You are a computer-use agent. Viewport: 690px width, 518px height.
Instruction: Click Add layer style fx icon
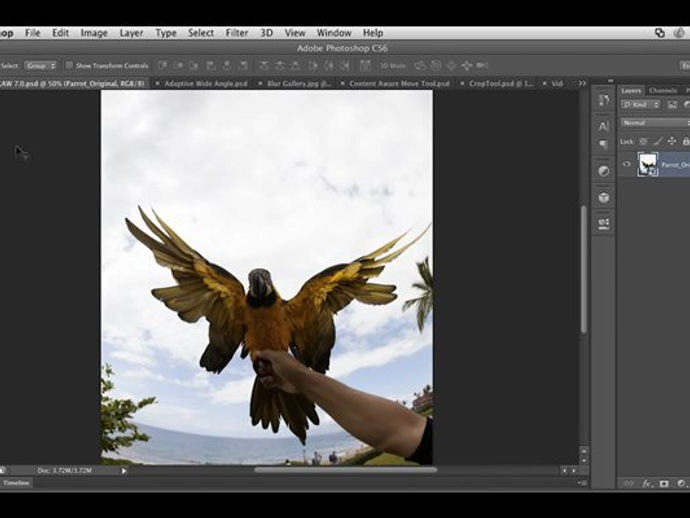point(646,483)
